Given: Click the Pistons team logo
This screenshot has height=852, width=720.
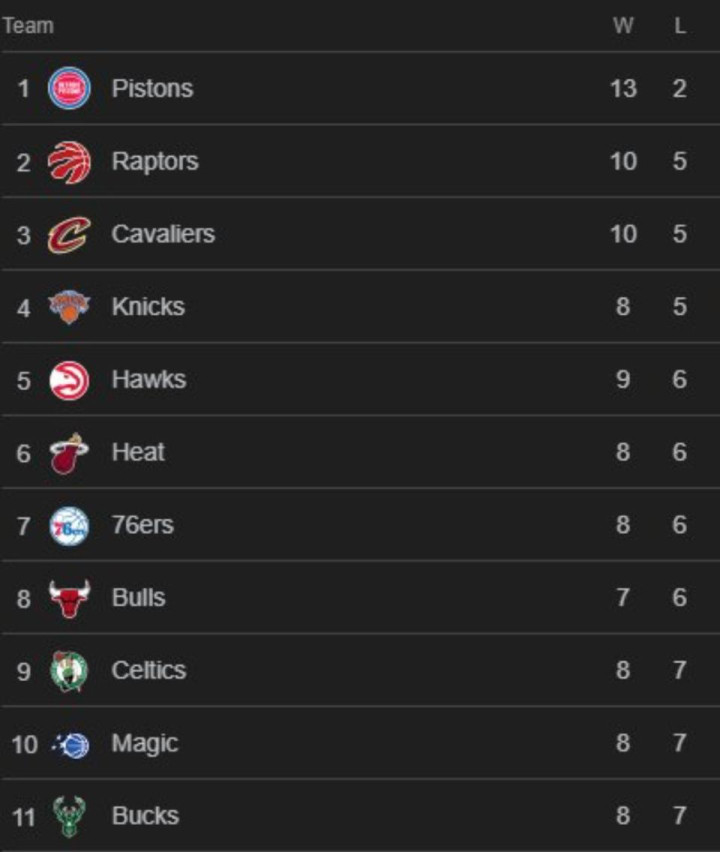Looking at the screenshot, I should point(69,88).
